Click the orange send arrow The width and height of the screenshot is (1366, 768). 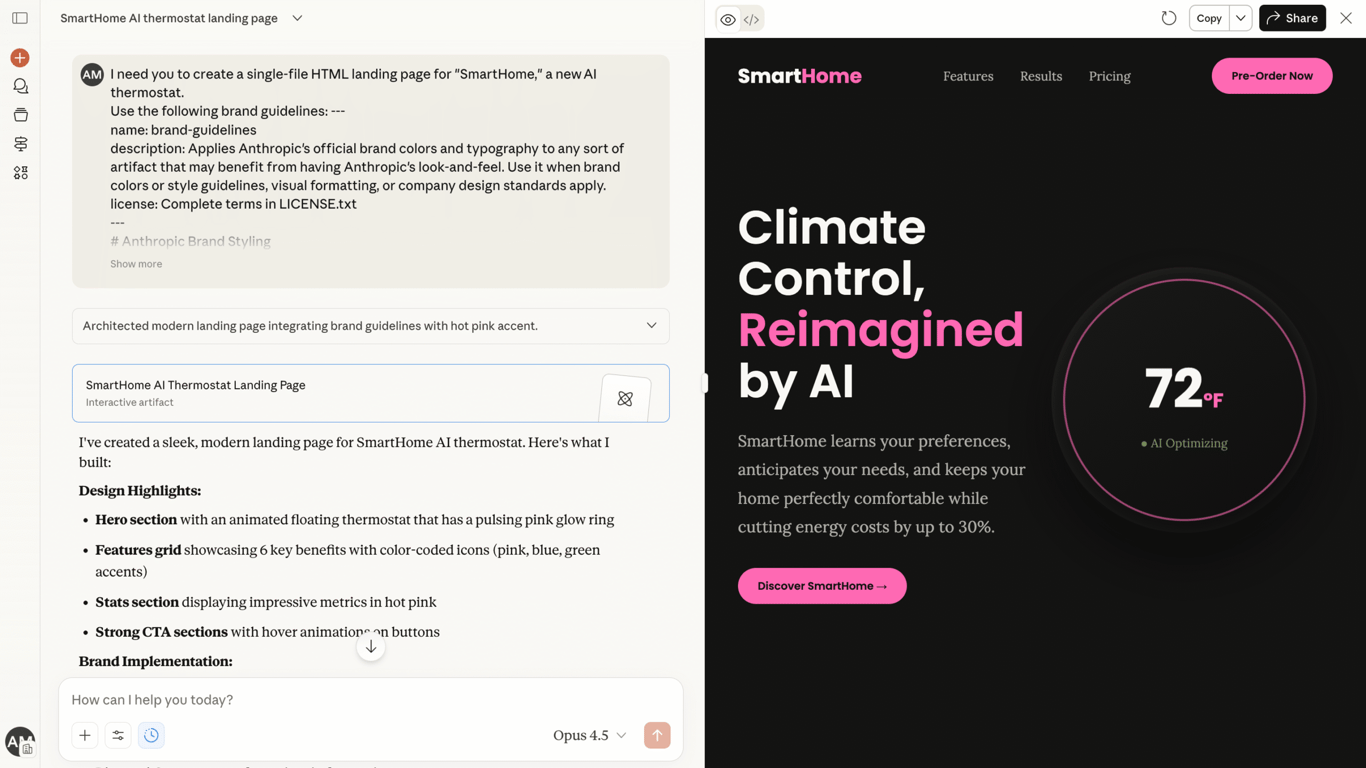coord(657,735)
